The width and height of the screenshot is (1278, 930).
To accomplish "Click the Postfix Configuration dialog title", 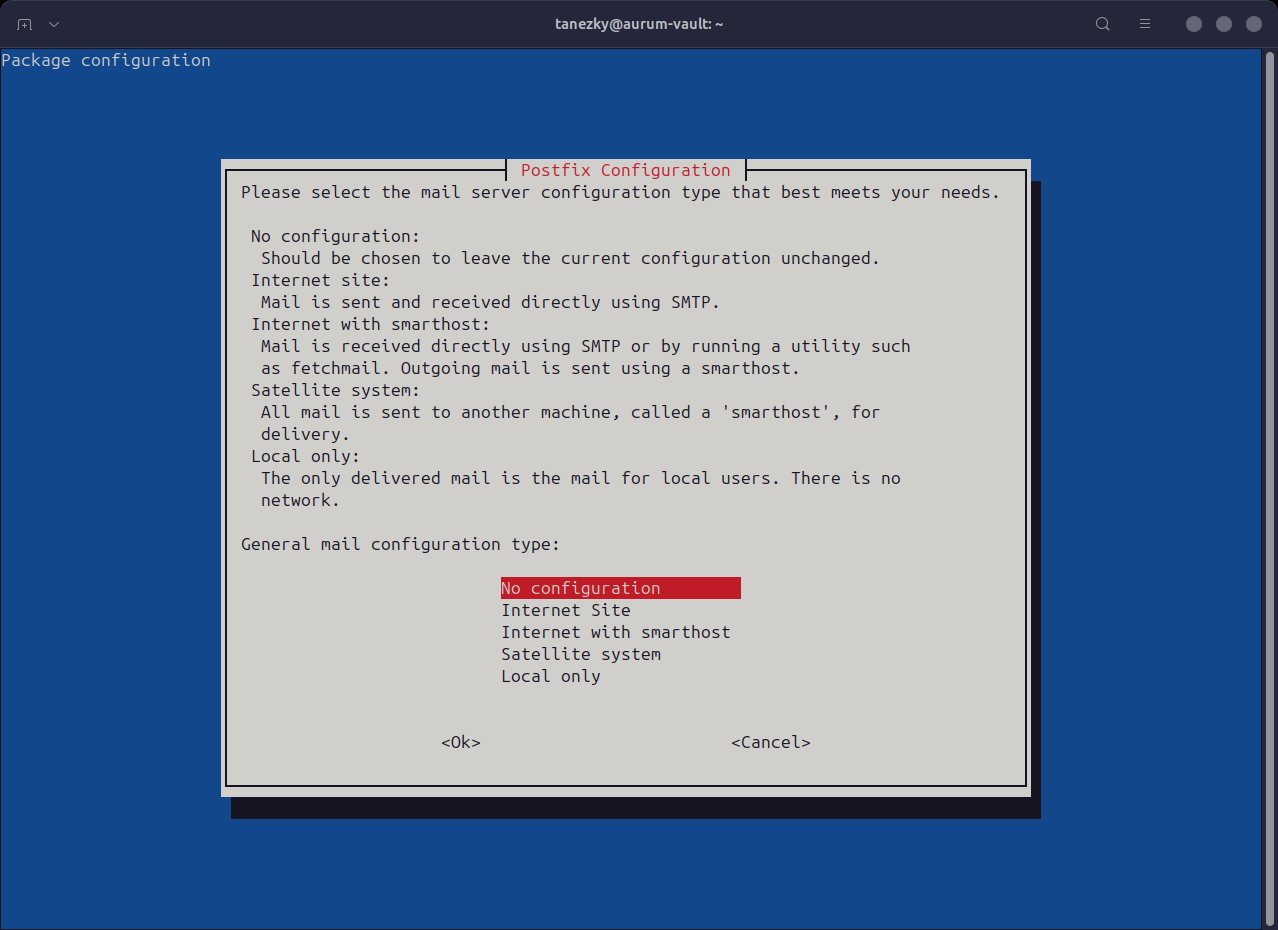I will [626, 170].
